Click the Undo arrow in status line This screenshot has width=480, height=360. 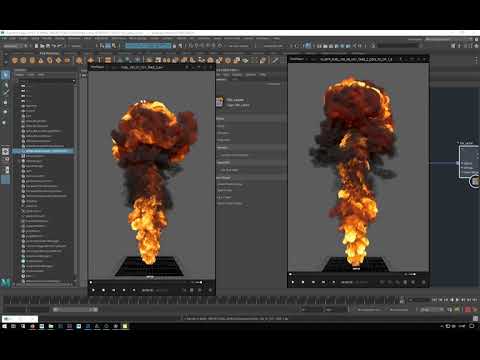55,46
